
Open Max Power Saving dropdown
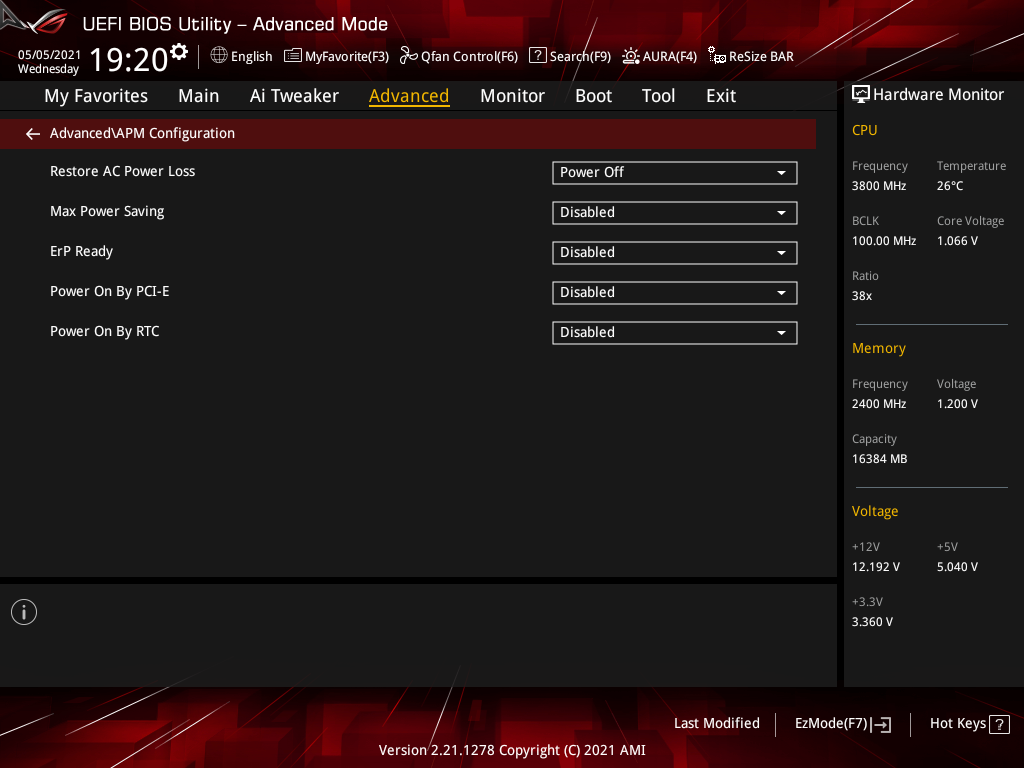[675, 213]
